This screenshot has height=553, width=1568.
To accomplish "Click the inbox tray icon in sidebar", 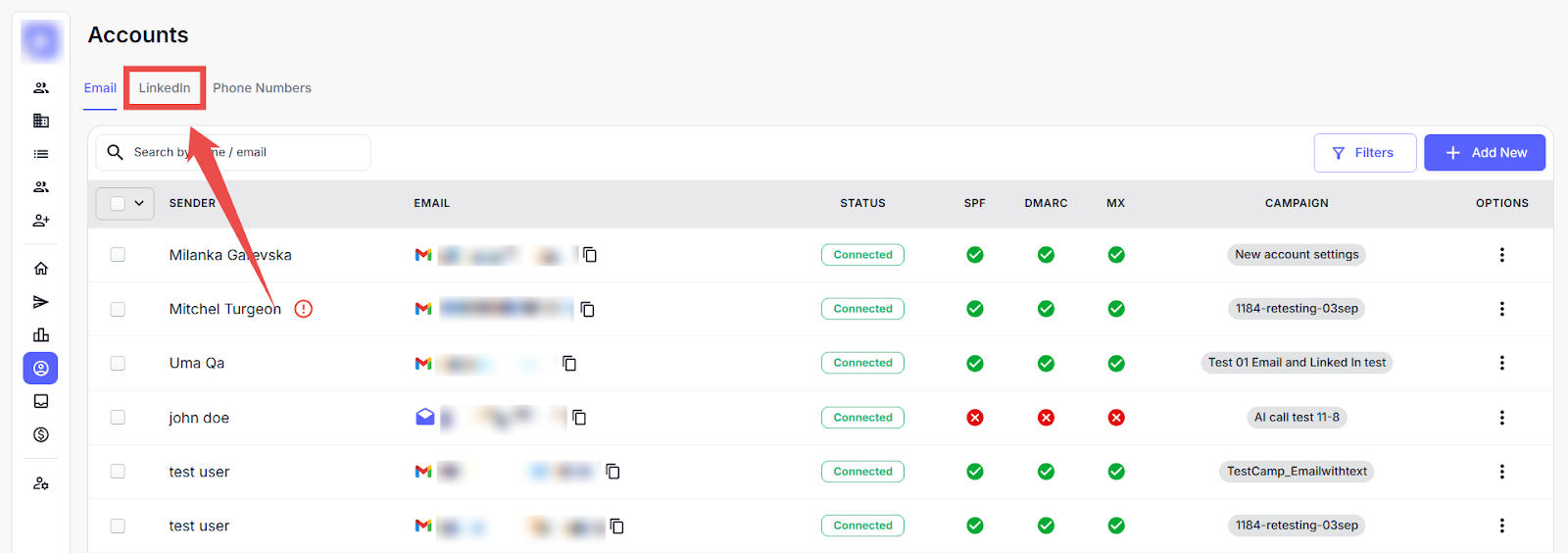I will coord(41,401).
